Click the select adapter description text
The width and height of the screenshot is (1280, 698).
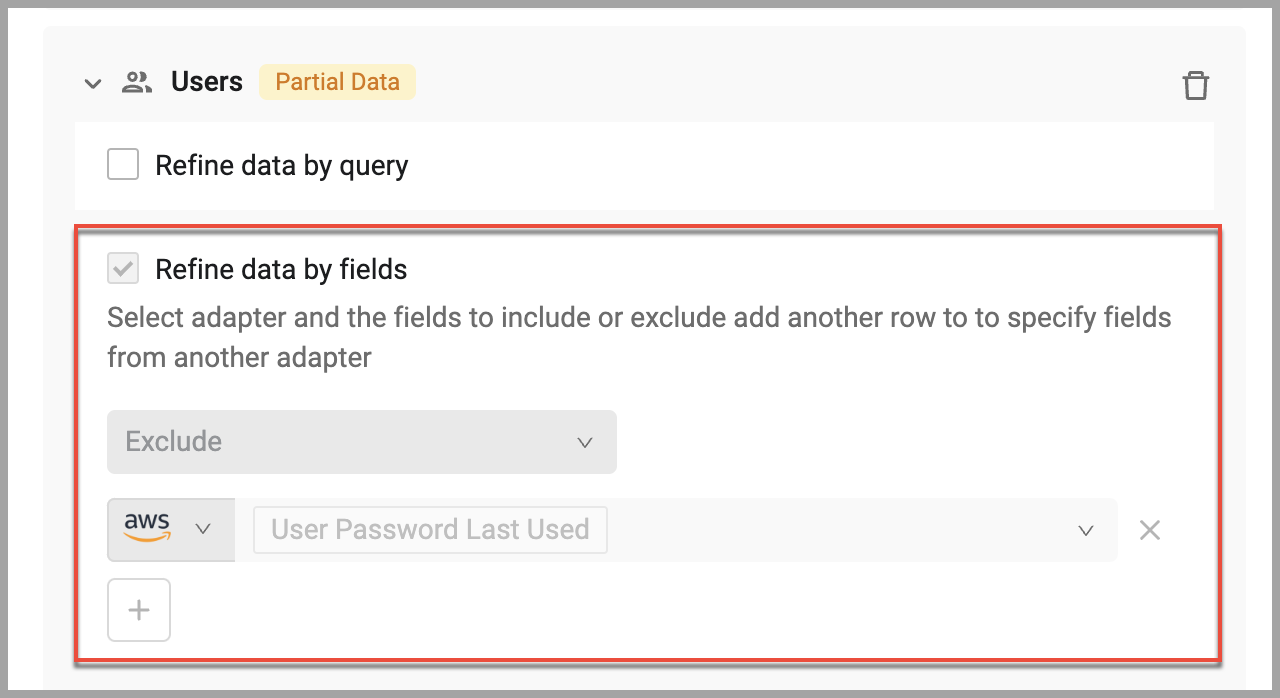(639, 338)
